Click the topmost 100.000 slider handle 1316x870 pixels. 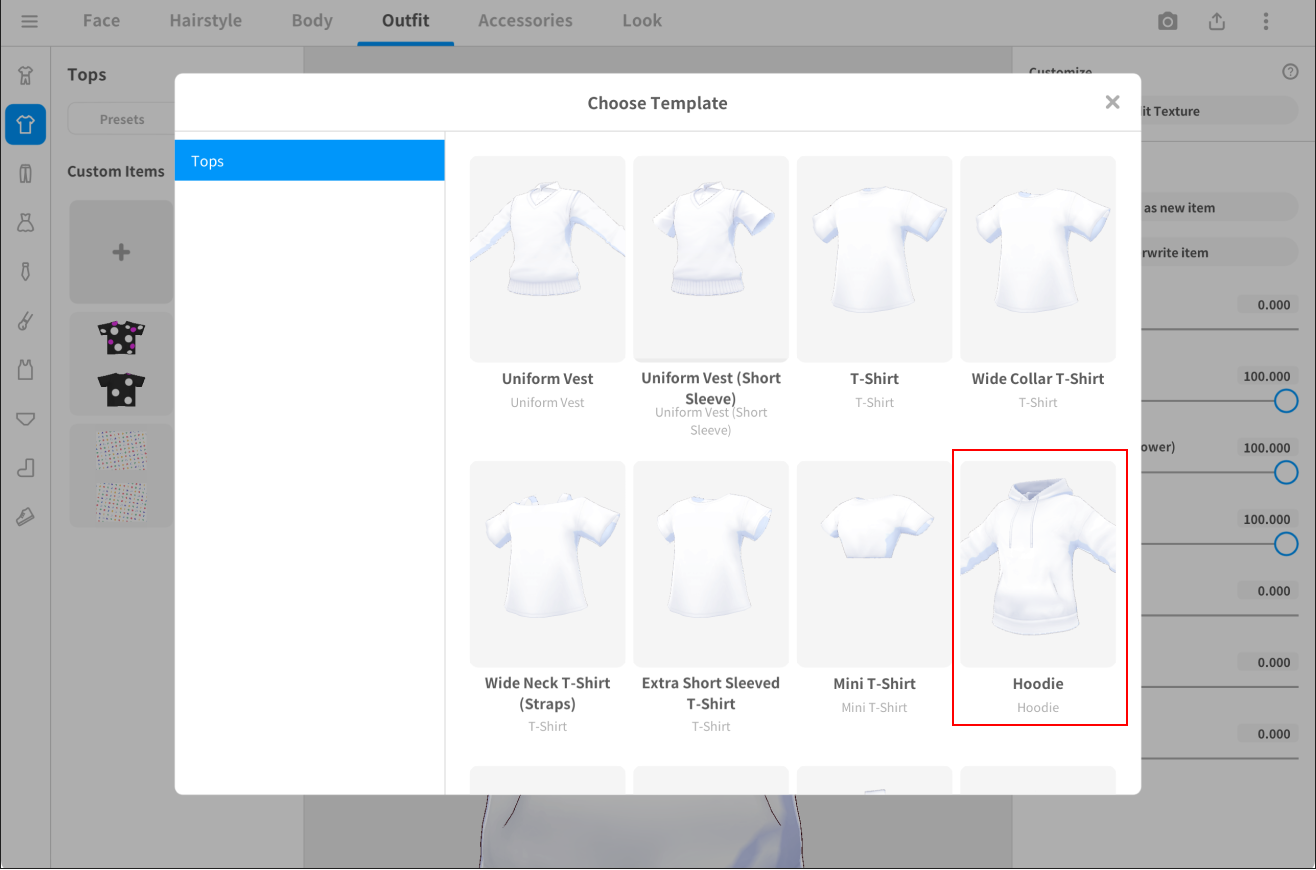[x=1286, y=401]
